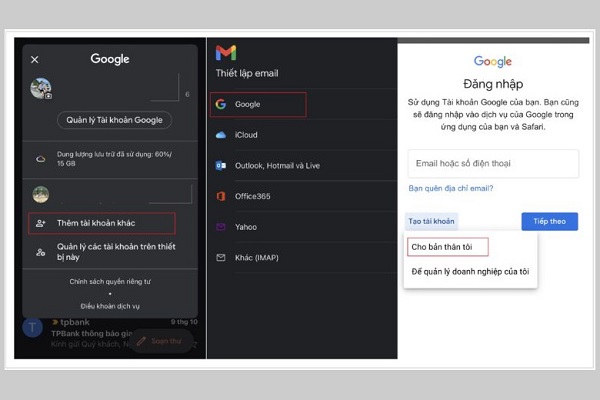Click the add-person icon beside Thêm tài khoản khác
The width and height of the screenshot is (600, 400).
click(40, 224)
